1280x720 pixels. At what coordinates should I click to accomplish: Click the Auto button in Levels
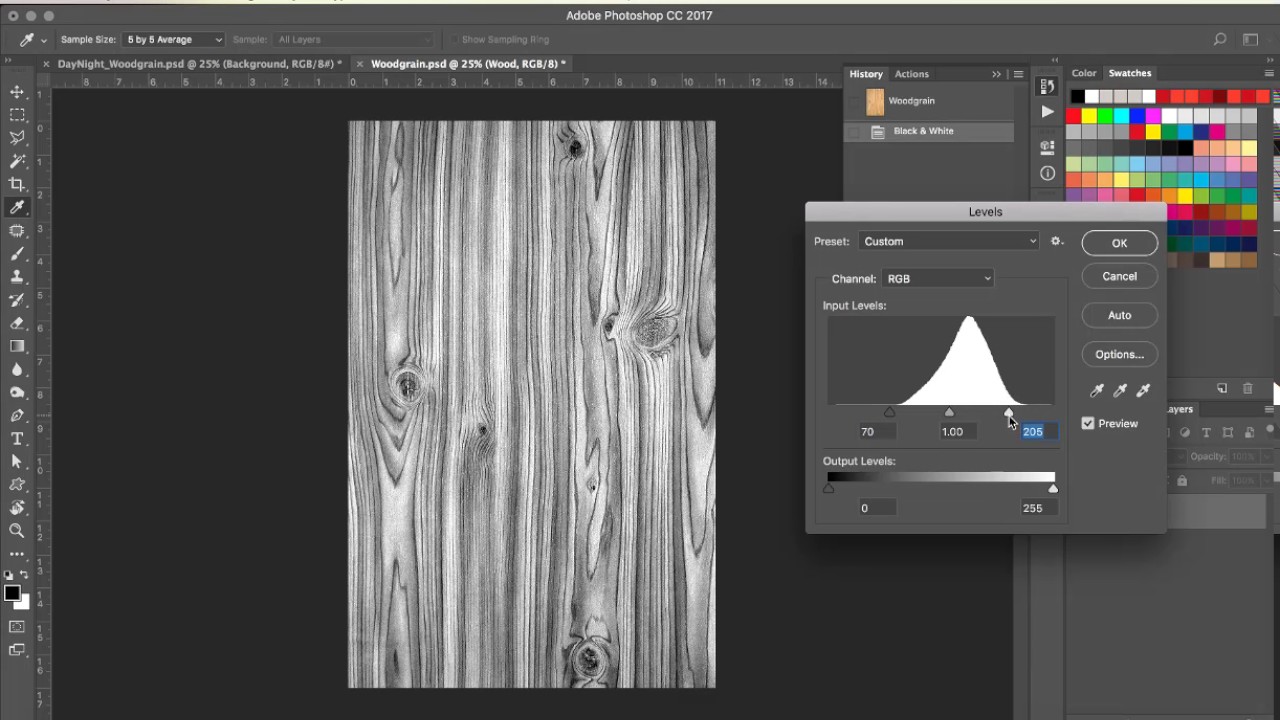click(x=1119, y=315)
